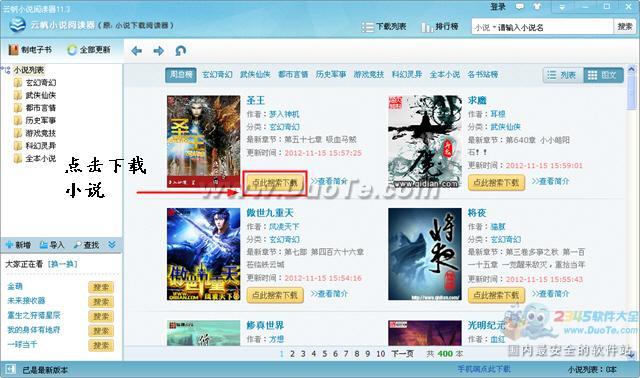640x378 pixels.
Task: Go back with the left arrow
Action: tap(137, 51)
